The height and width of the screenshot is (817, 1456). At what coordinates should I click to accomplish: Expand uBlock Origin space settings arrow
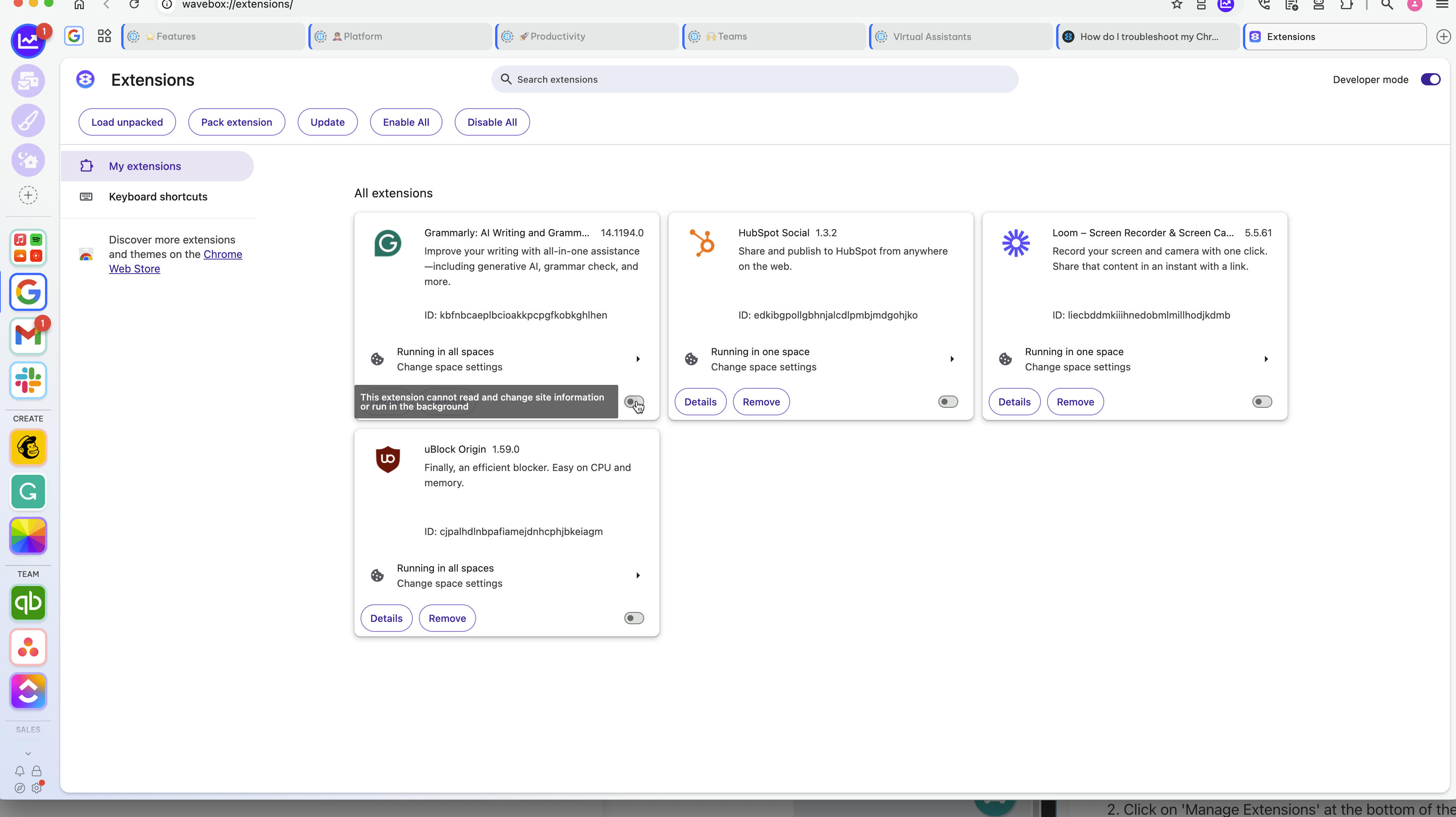(638, 575)
